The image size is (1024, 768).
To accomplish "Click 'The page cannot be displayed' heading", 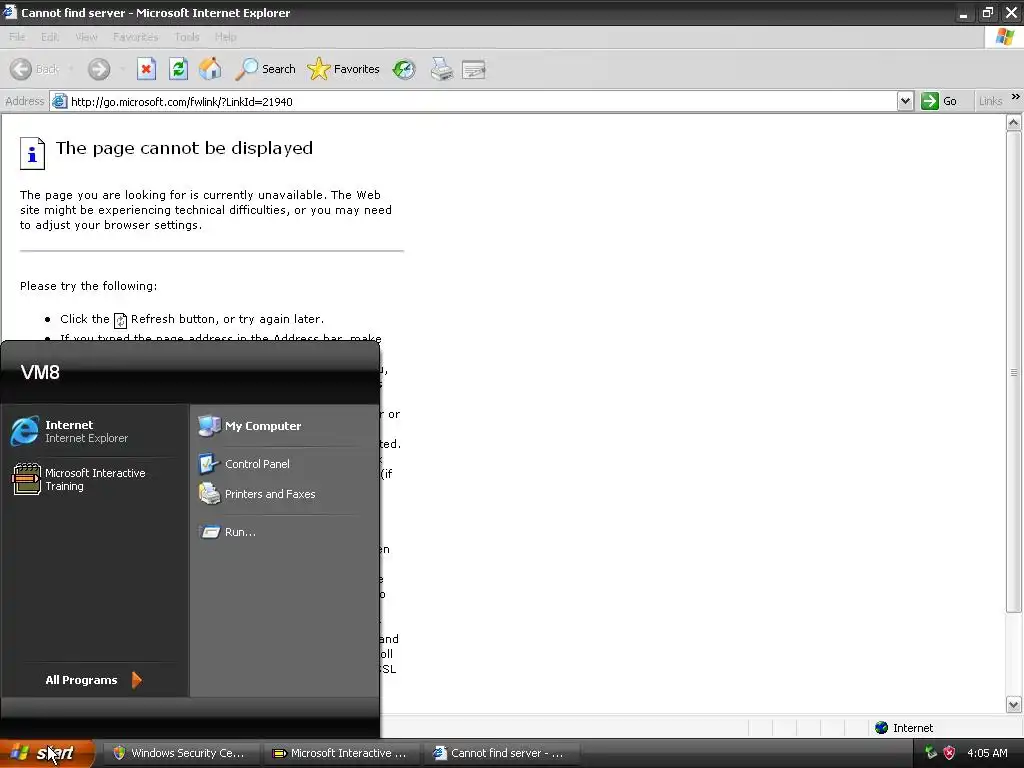I will (x=184, y=148).
